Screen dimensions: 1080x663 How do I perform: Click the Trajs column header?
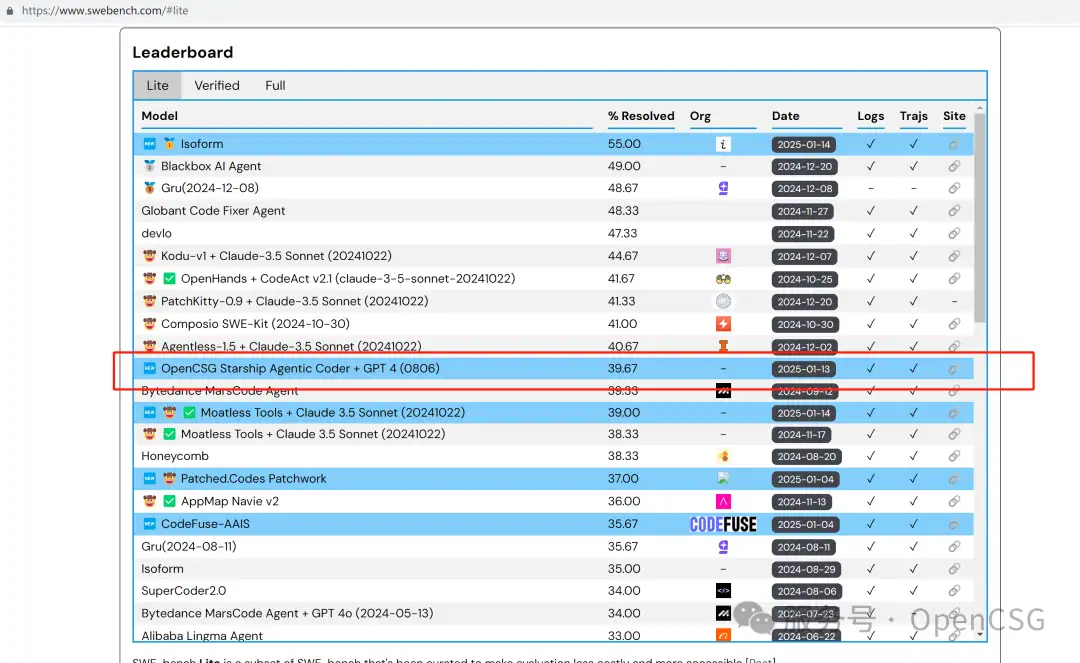pyautogui.click(x=913, y=116)
